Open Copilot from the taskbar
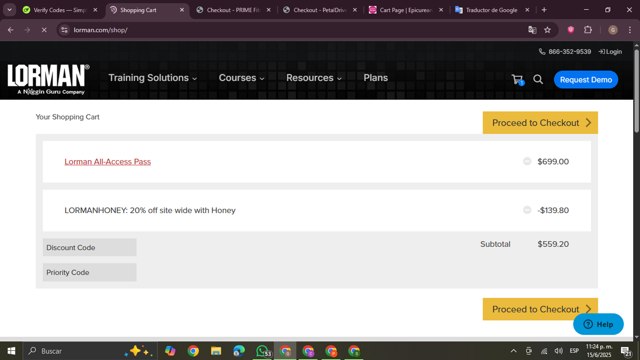640x360 pixels. [x=170, y=351]
